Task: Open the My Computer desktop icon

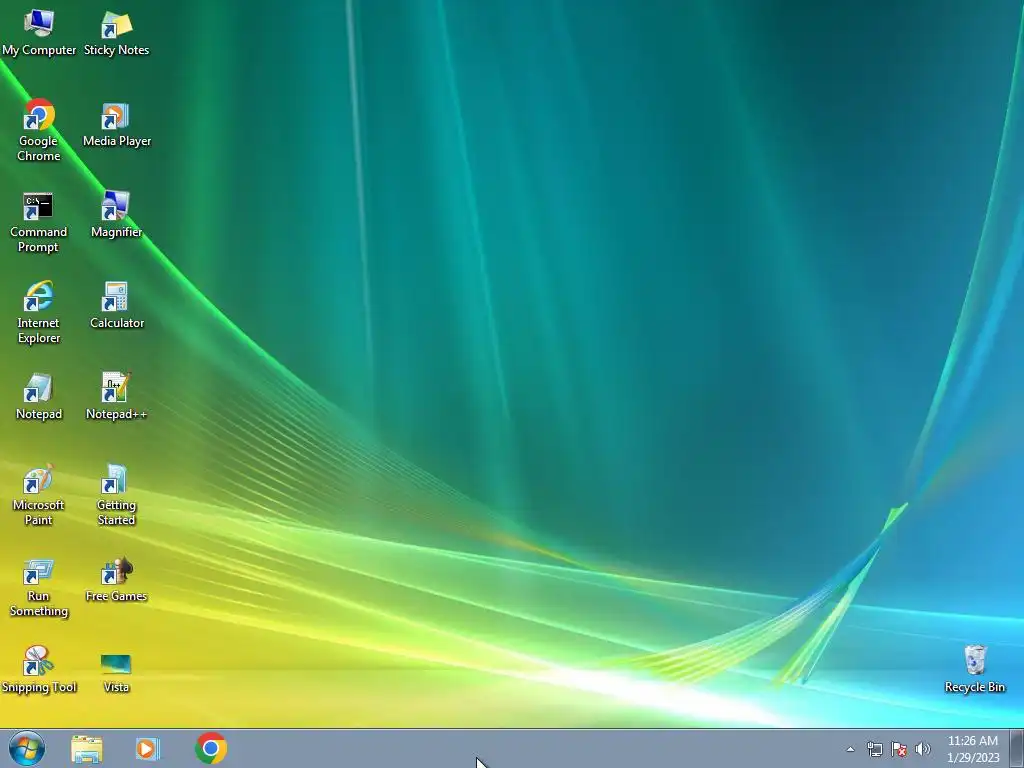Action: click(39, 33)
